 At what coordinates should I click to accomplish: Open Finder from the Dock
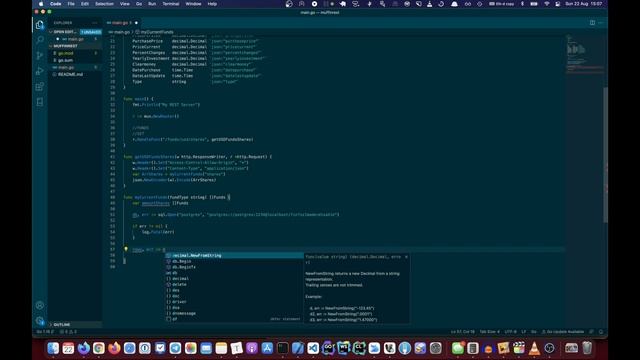53,348
